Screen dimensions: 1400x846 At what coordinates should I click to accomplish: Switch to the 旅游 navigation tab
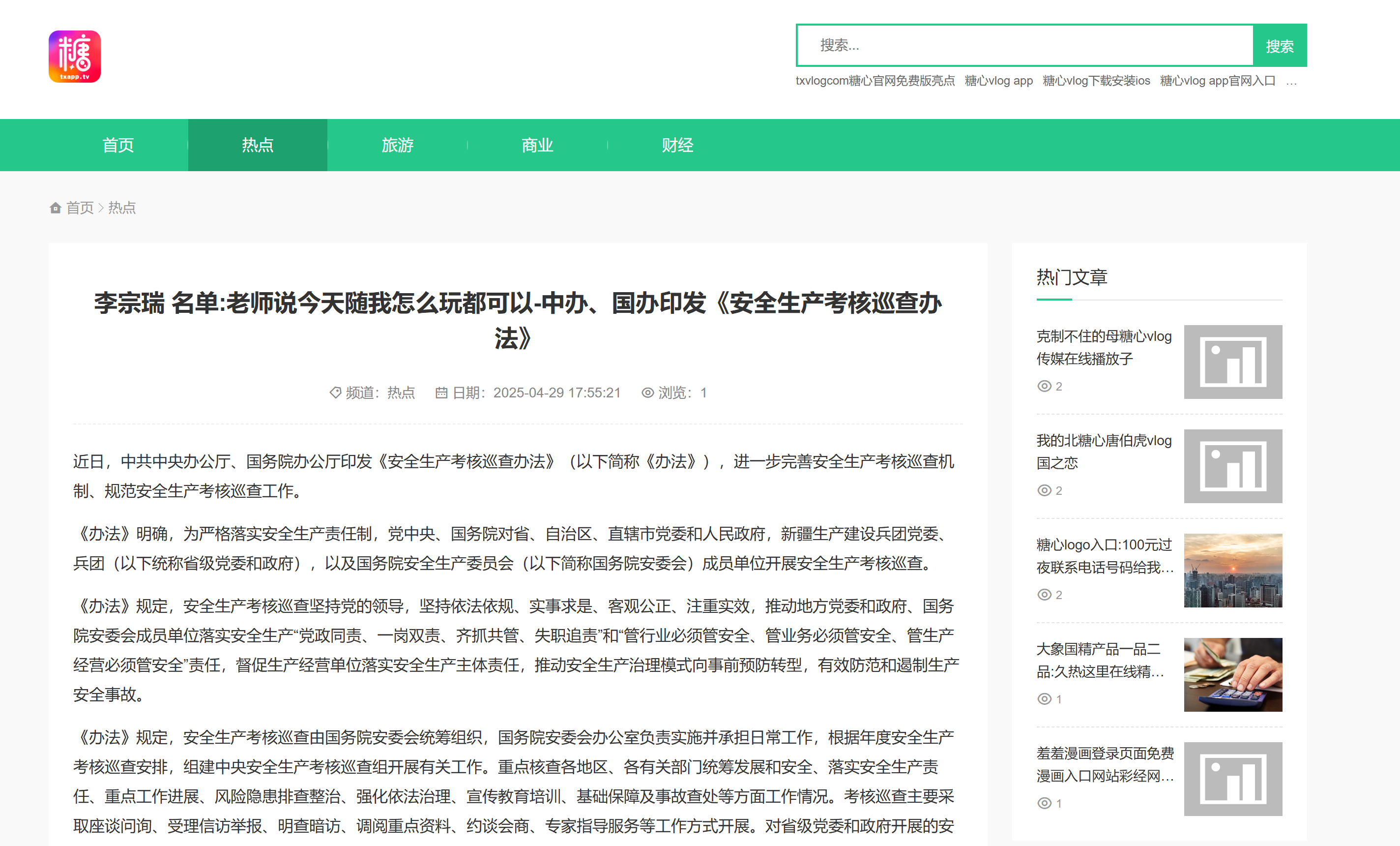pyautogui.click(x=397, y=145)
